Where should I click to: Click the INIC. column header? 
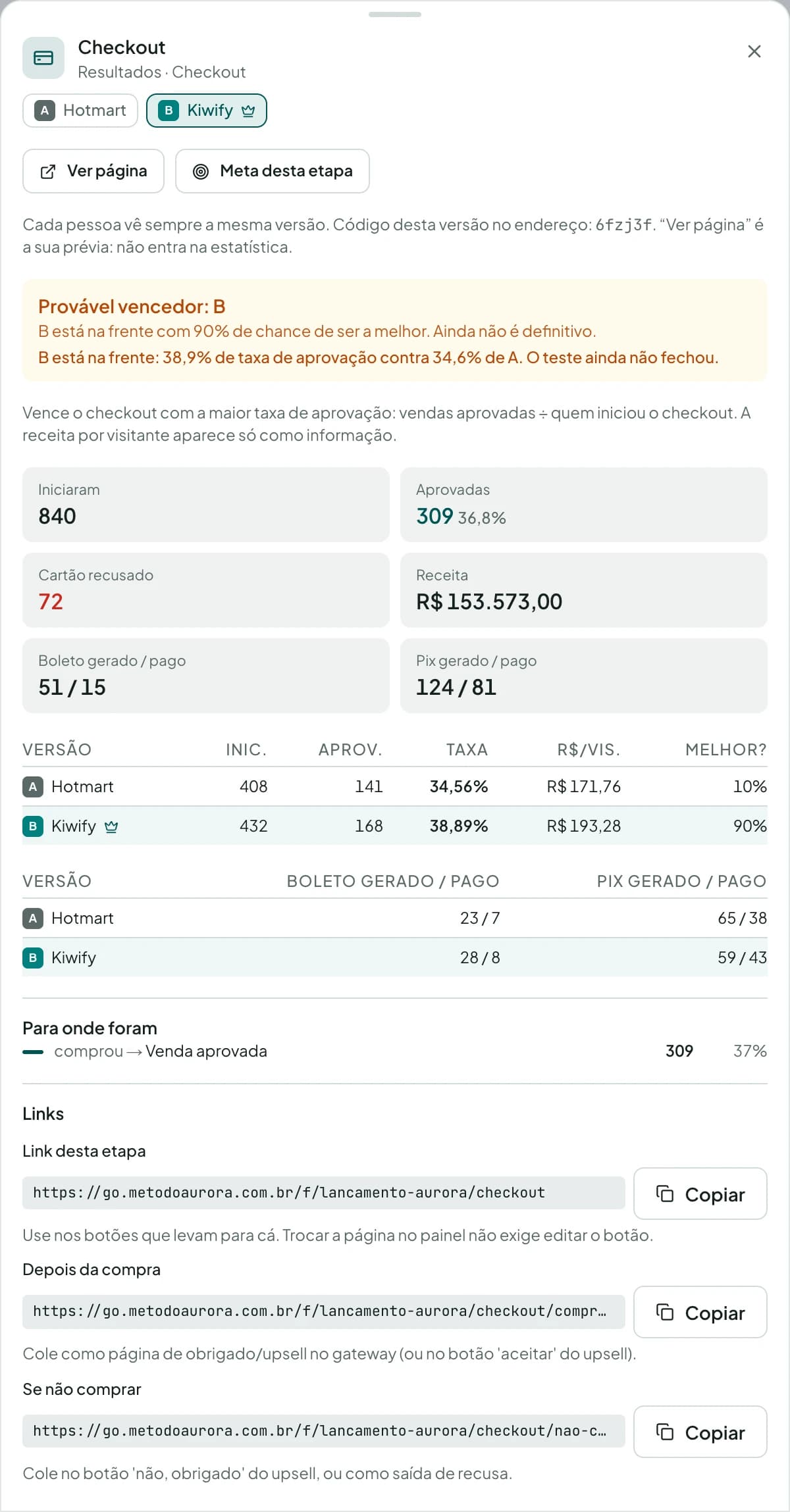pos(246,749)
